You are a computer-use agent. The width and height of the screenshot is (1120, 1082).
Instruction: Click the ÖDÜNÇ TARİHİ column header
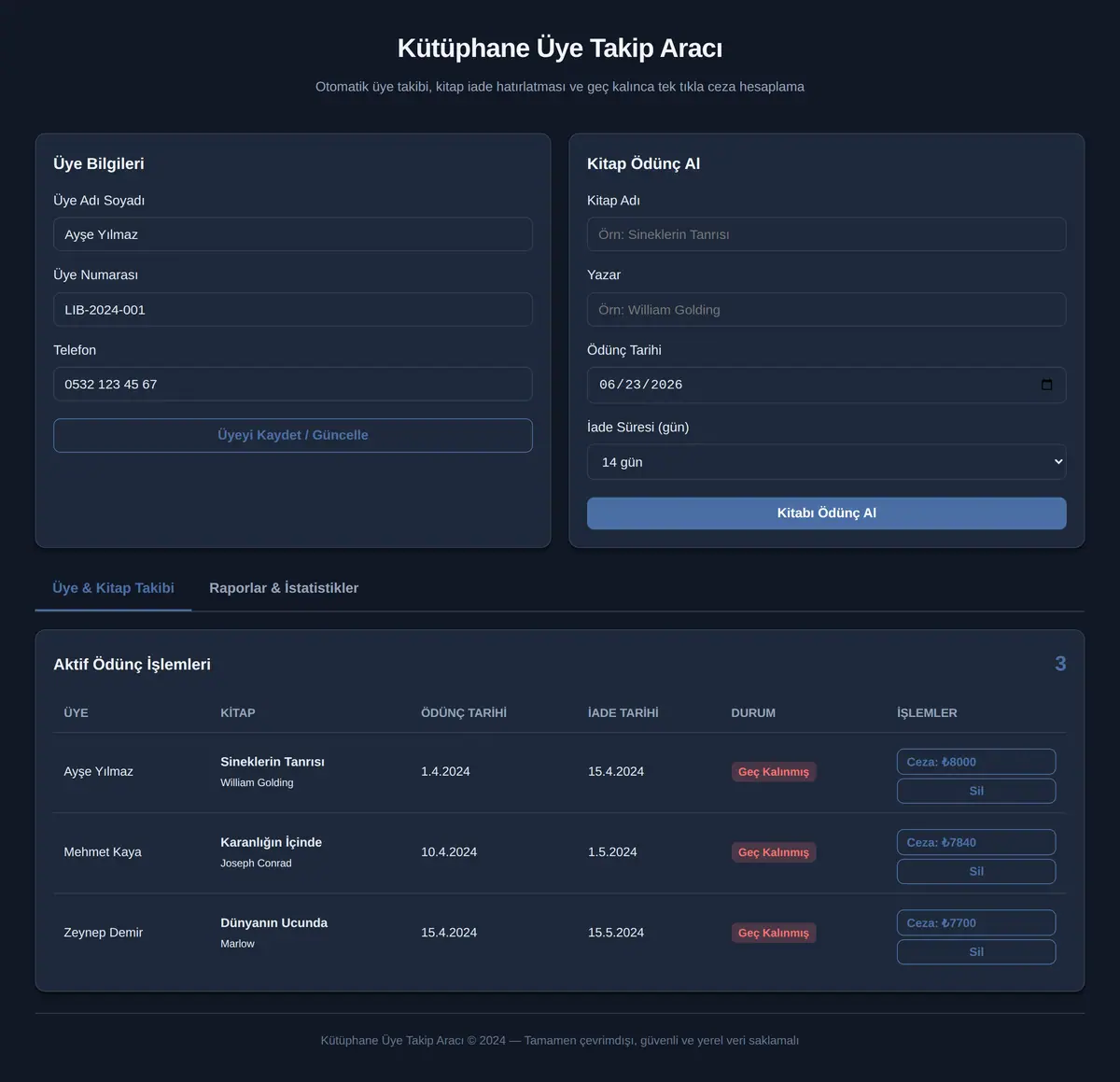tap(464, 712)
